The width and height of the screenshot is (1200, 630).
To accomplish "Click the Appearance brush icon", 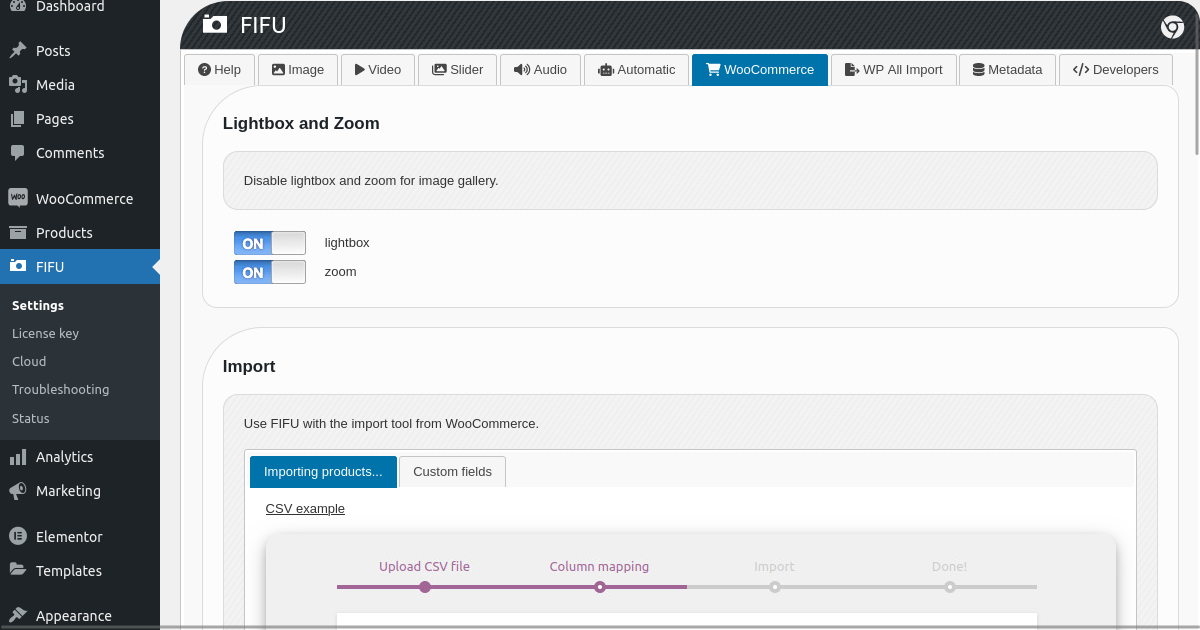I will tap(18, 616).
